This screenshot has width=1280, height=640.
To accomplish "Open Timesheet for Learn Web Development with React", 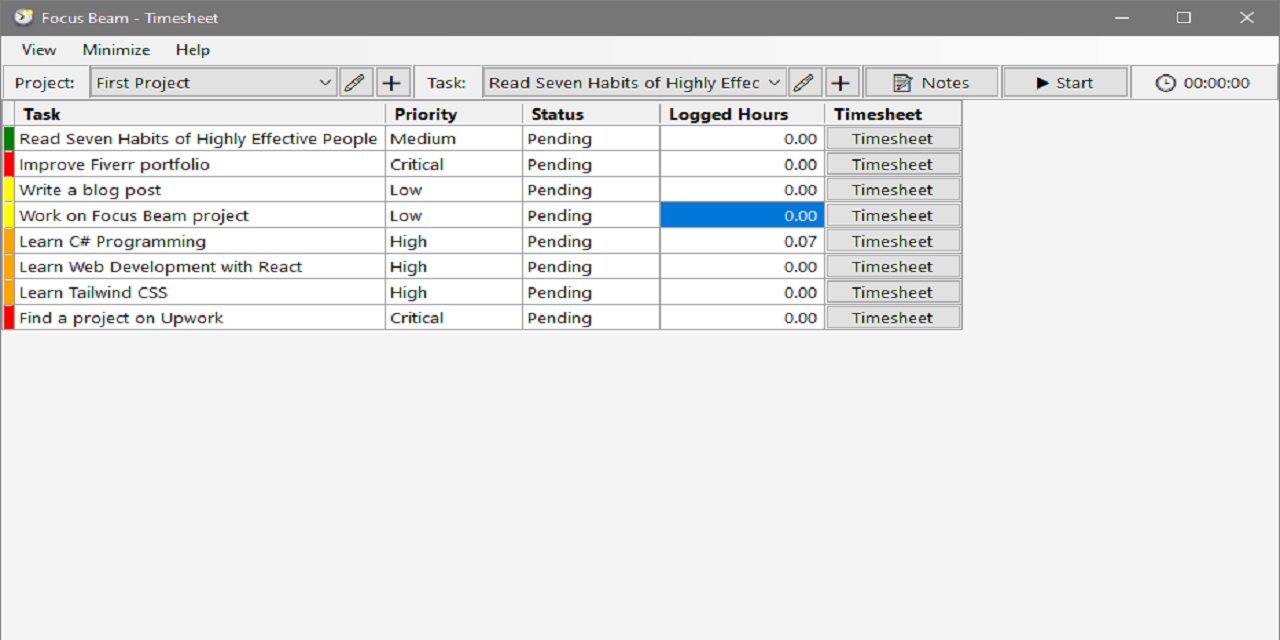I will pos(893,267).
